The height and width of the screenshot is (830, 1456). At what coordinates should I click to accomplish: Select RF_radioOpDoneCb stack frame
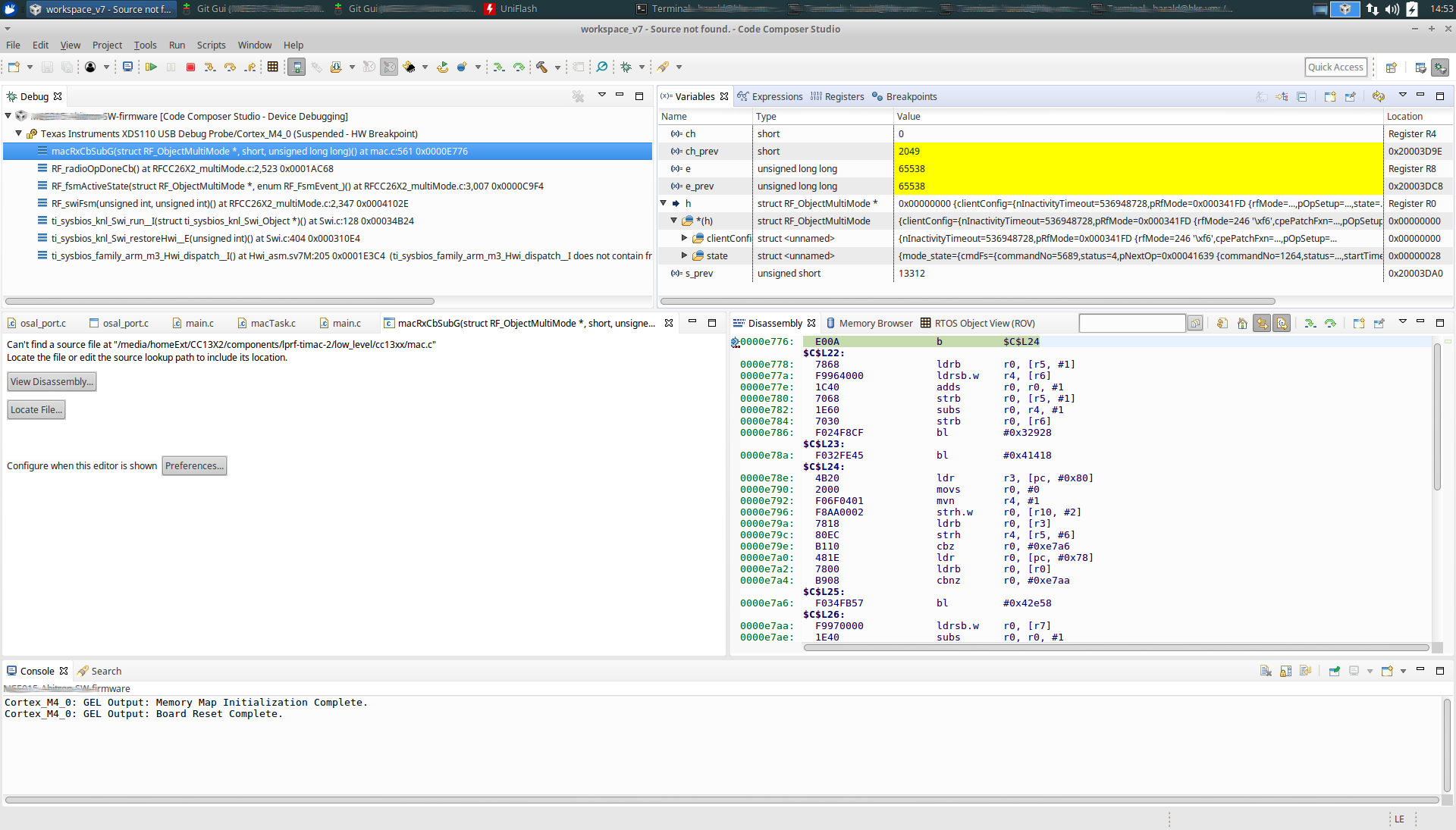tap(192, 169)
